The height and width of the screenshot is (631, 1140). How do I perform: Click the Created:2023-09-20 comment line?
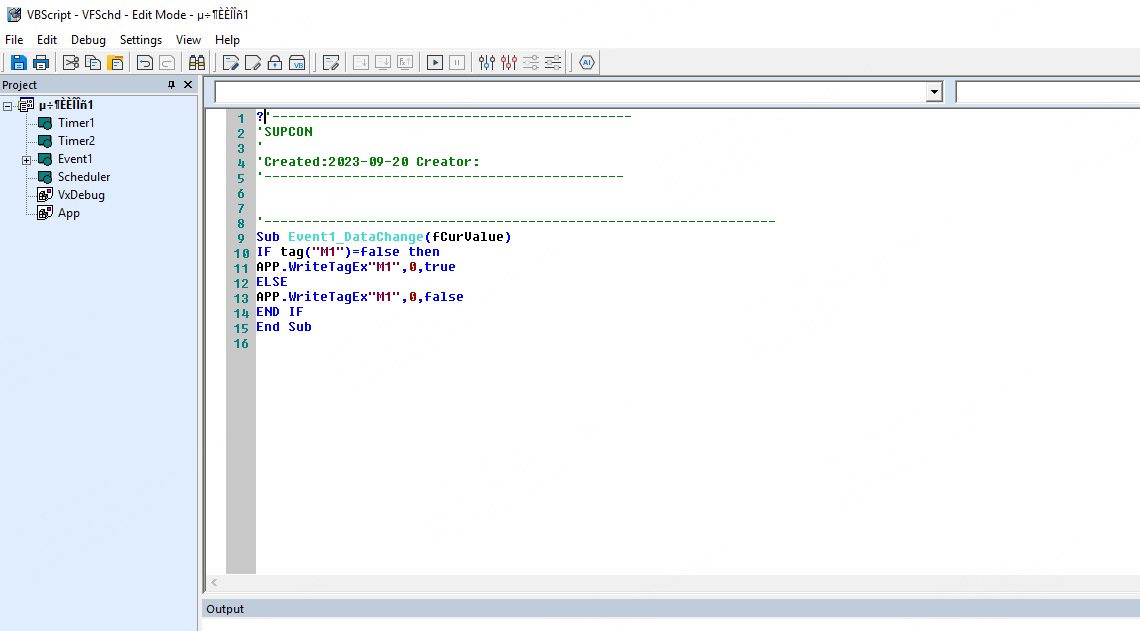pyautogui.click(x=369, y=162)
